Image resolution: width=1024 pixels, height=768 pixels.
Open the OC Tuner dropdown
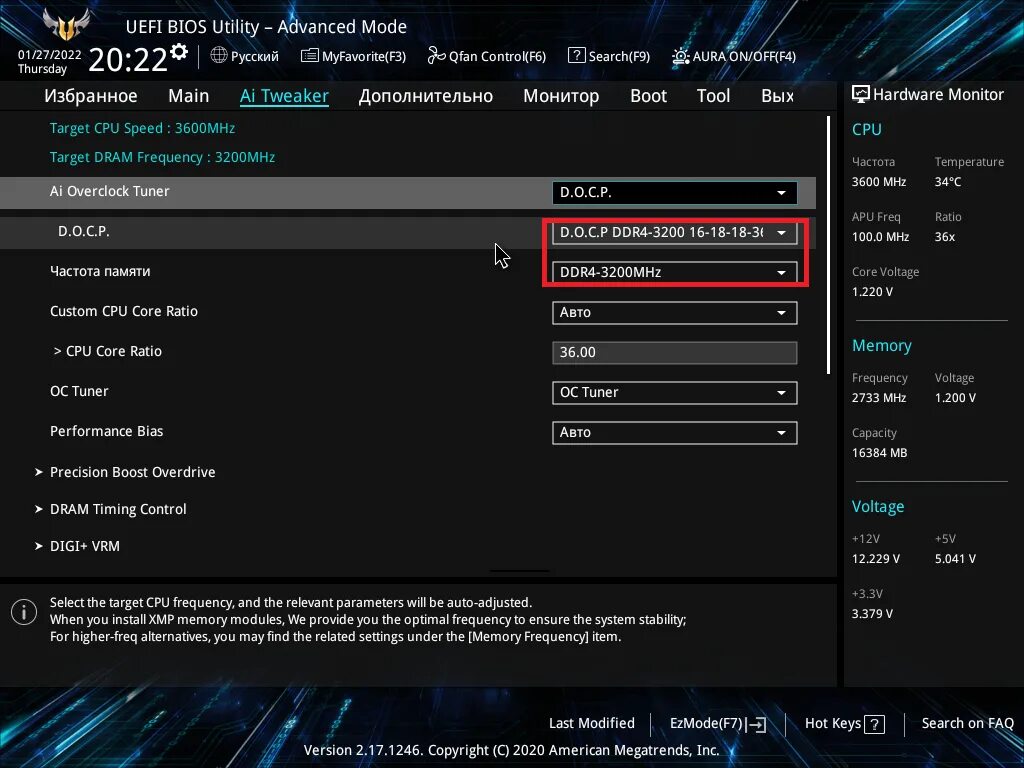pos(675,392)
